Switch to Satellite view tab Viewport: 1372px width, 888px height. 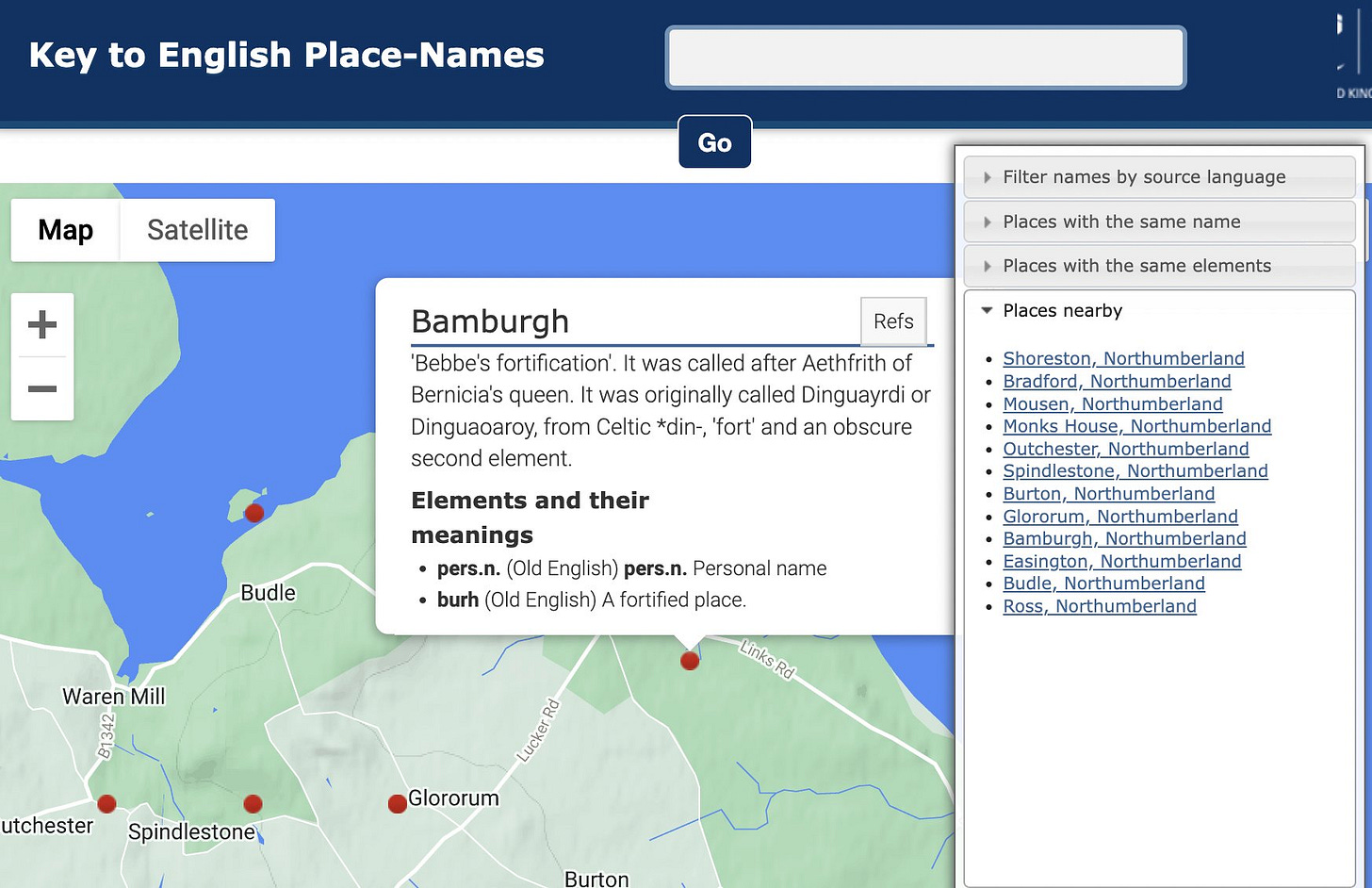pyautogui.click(x=198, y=230)
